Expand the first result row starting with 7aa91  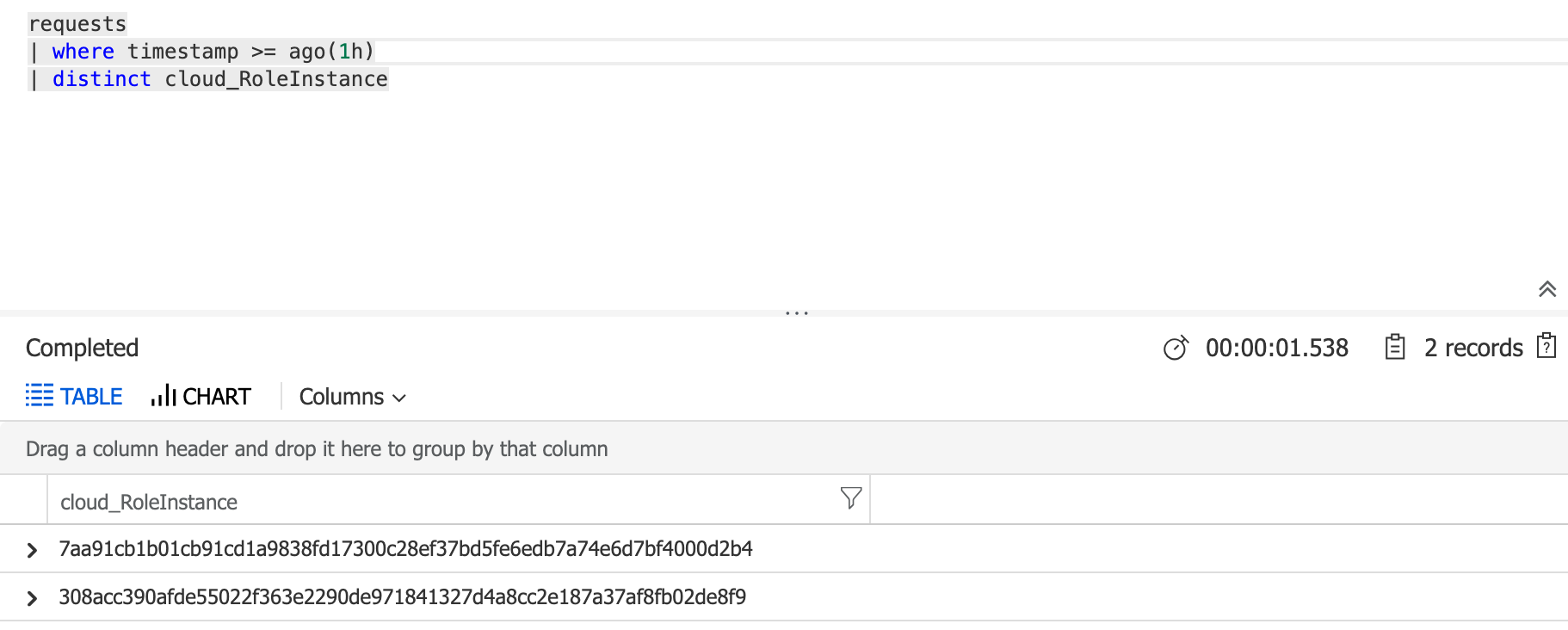click(x=33, y=549)
